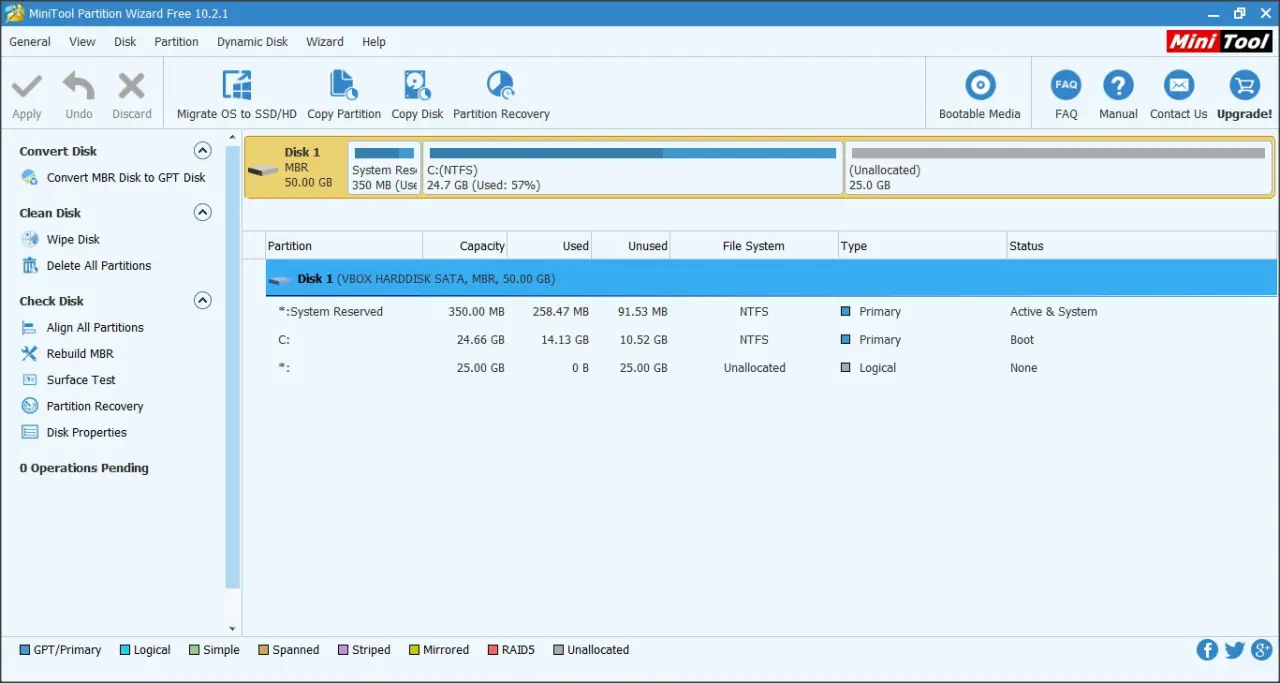Collapse the Clean Disk section
This screenshot has width=1280, height=683.
[x=202, y=212]
